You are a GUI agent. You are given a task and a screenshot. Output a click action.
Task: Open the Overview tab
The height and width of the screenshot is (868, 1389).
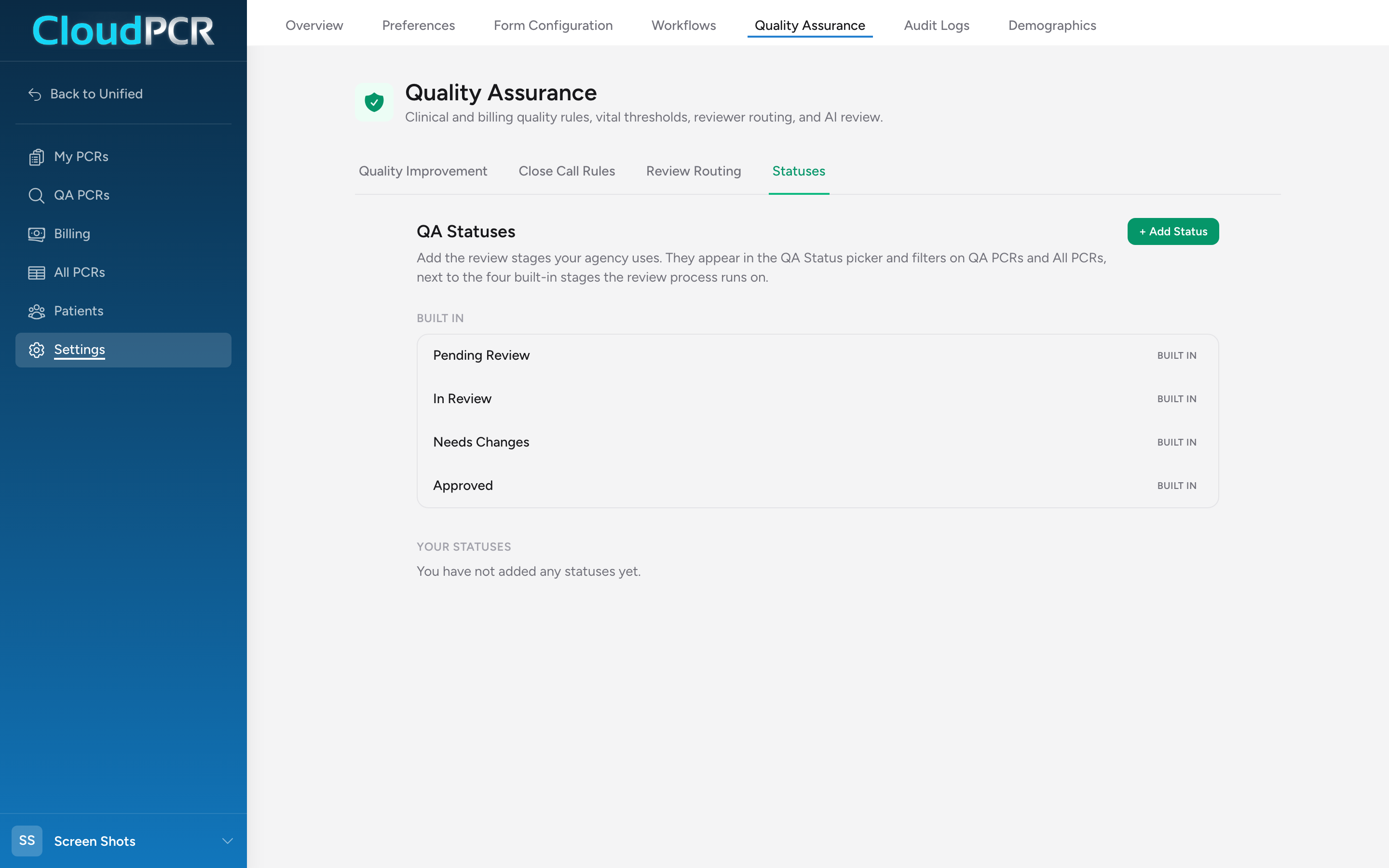(x=314, y=25)
